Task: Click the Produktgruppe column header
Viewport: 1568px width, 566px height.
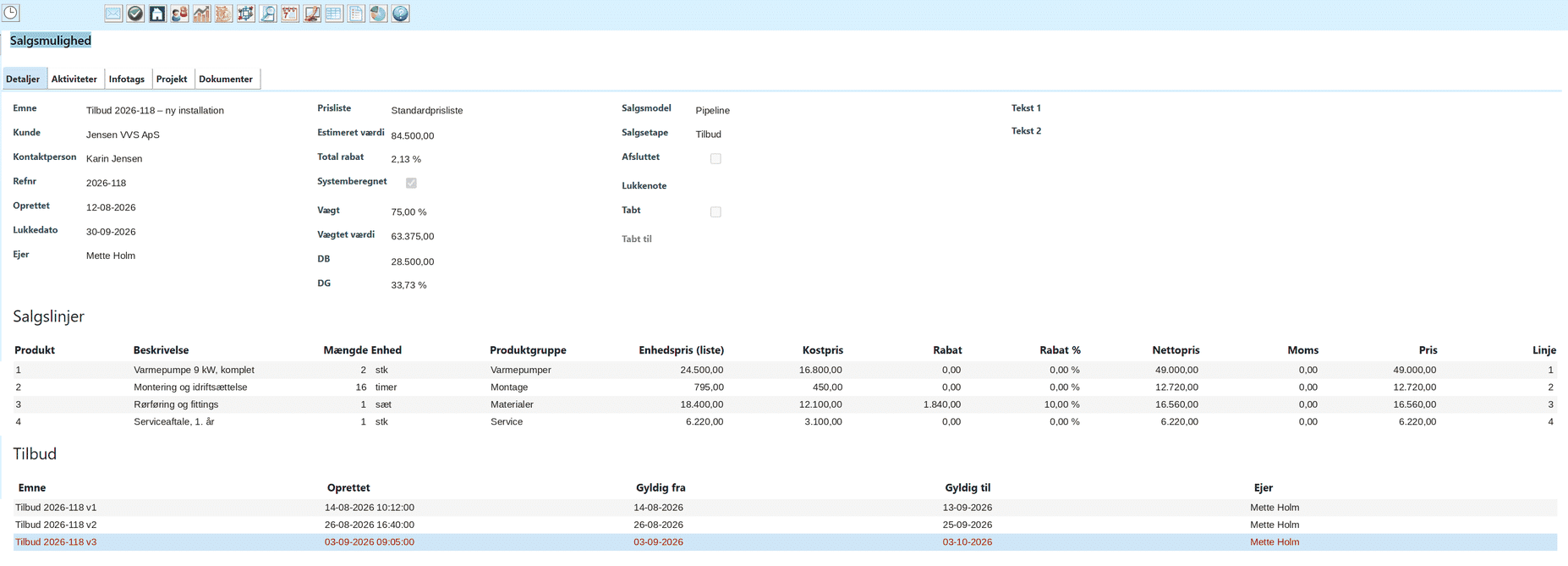Action: 528,350
